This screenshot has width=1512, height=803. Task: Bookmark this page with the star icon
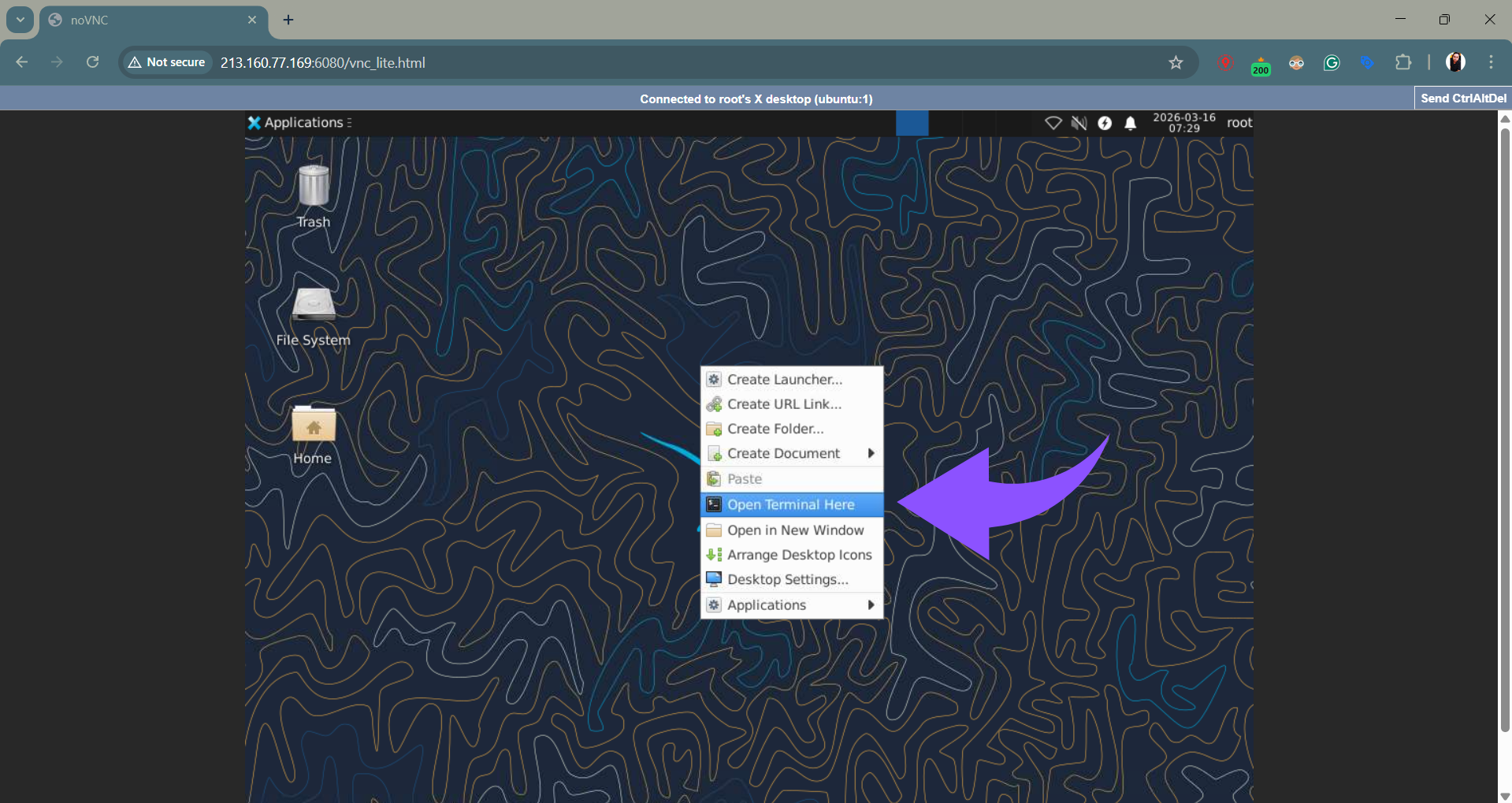pos(1176,63)
